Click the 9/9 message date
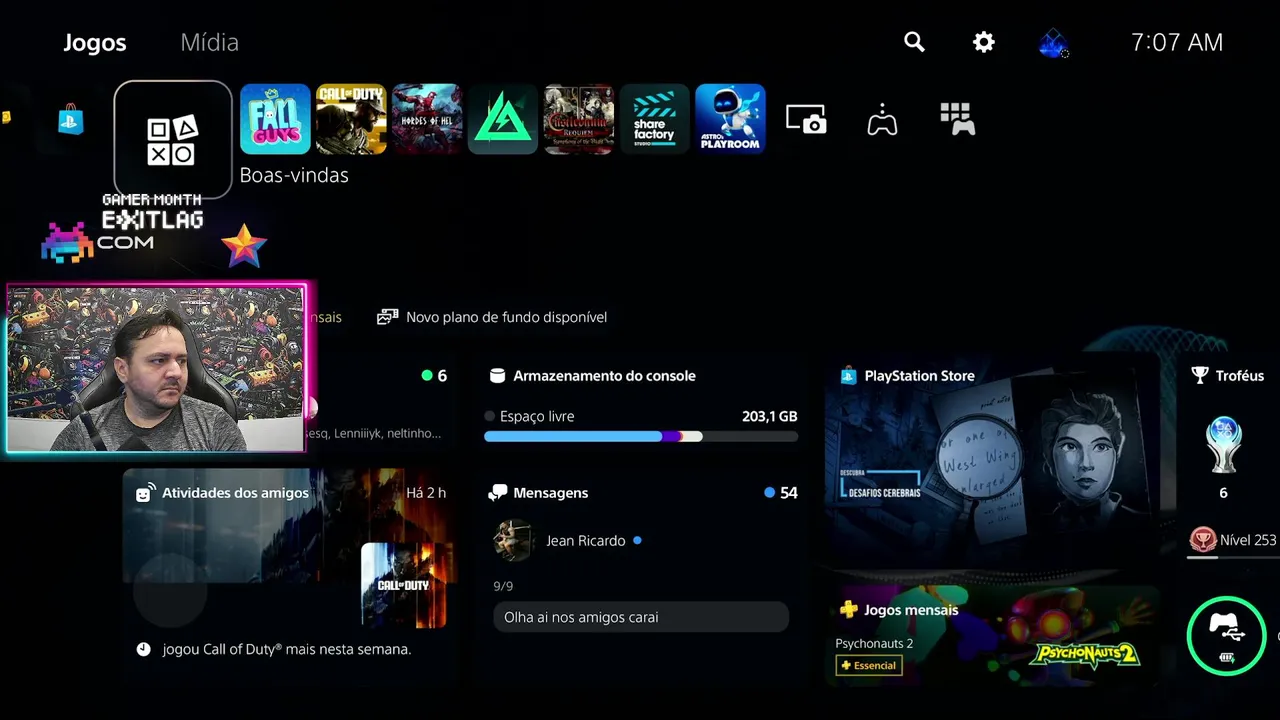Screen dimensions: 1280x720 503,586
